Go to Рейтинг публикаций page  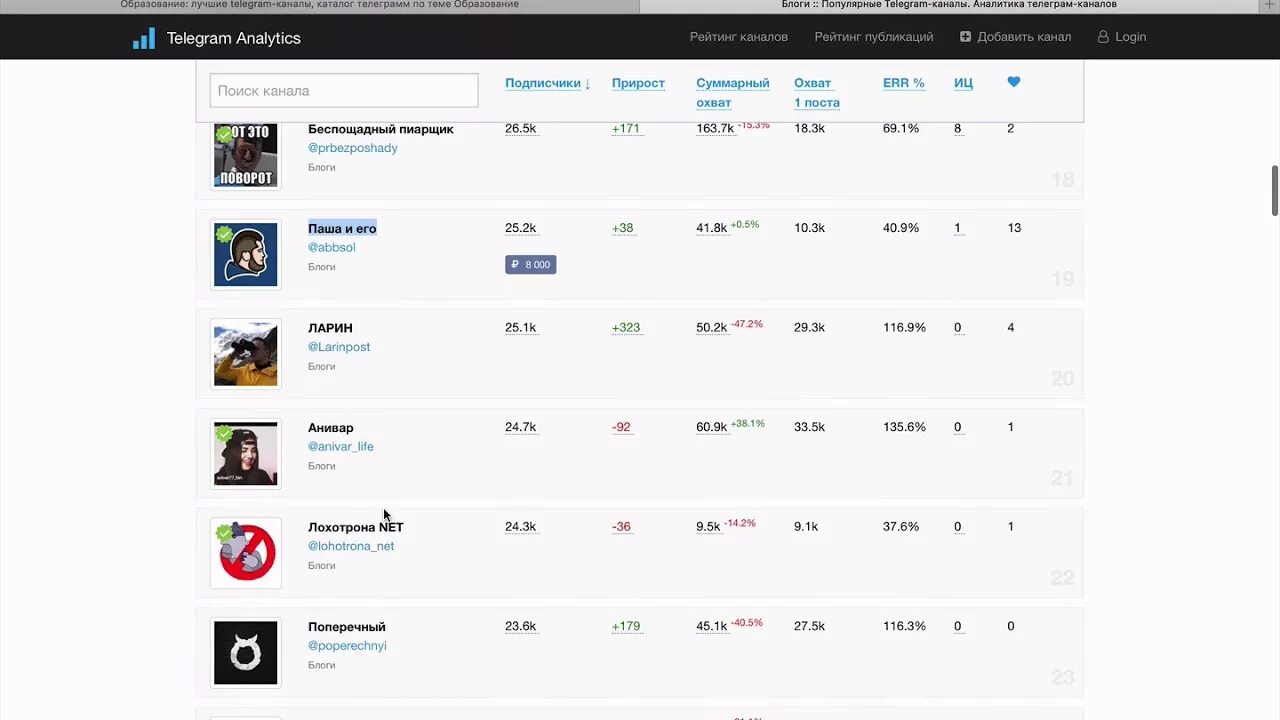click(x=874, y=37)
